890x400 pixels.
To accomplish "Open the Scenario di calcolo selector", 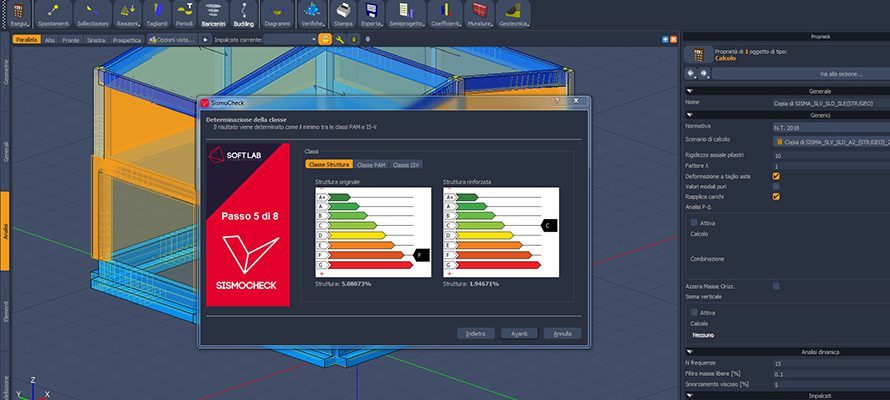I will click(831, 141).
